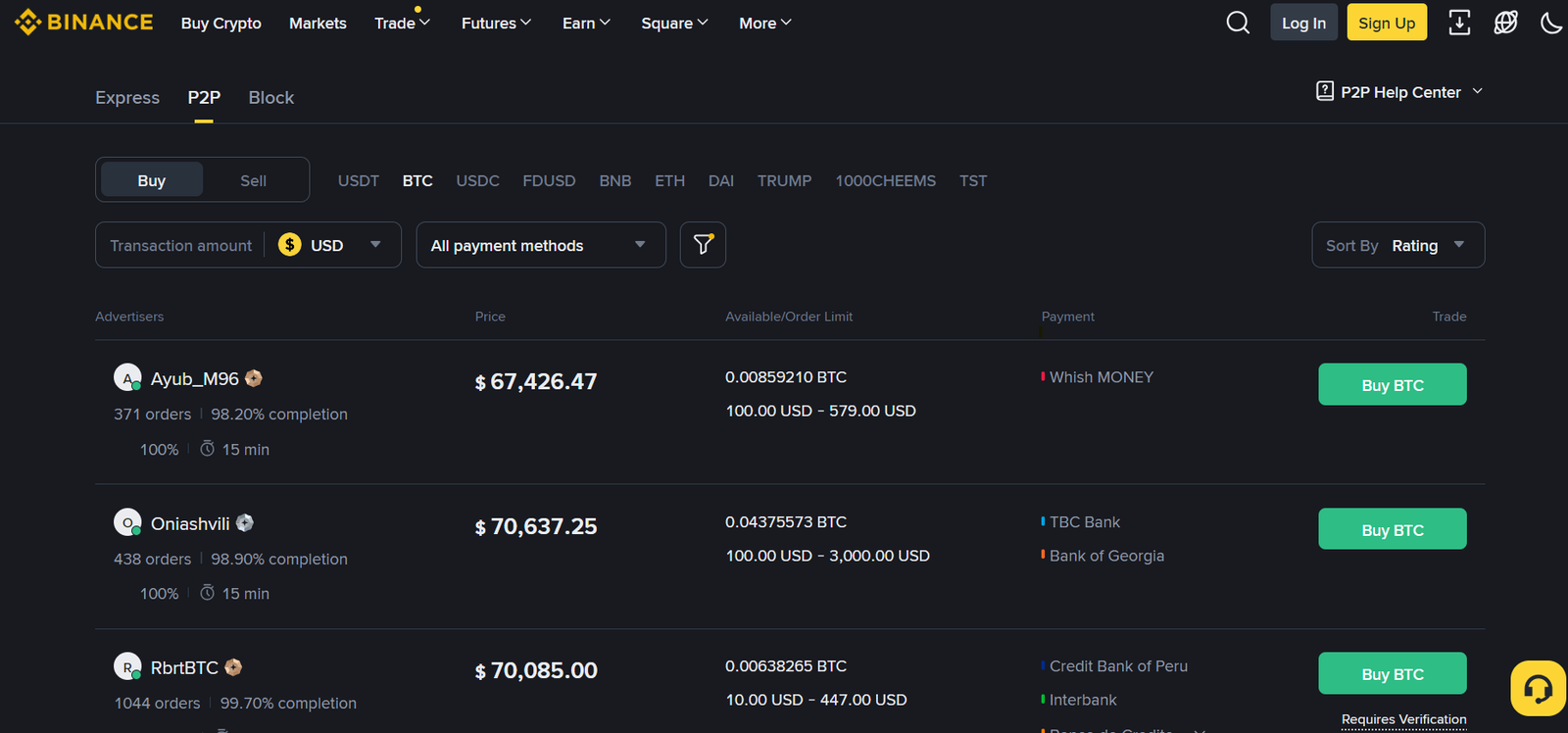The image size is (1568, 733).
Task: Open Markets menu item
Action: point(318,23)
